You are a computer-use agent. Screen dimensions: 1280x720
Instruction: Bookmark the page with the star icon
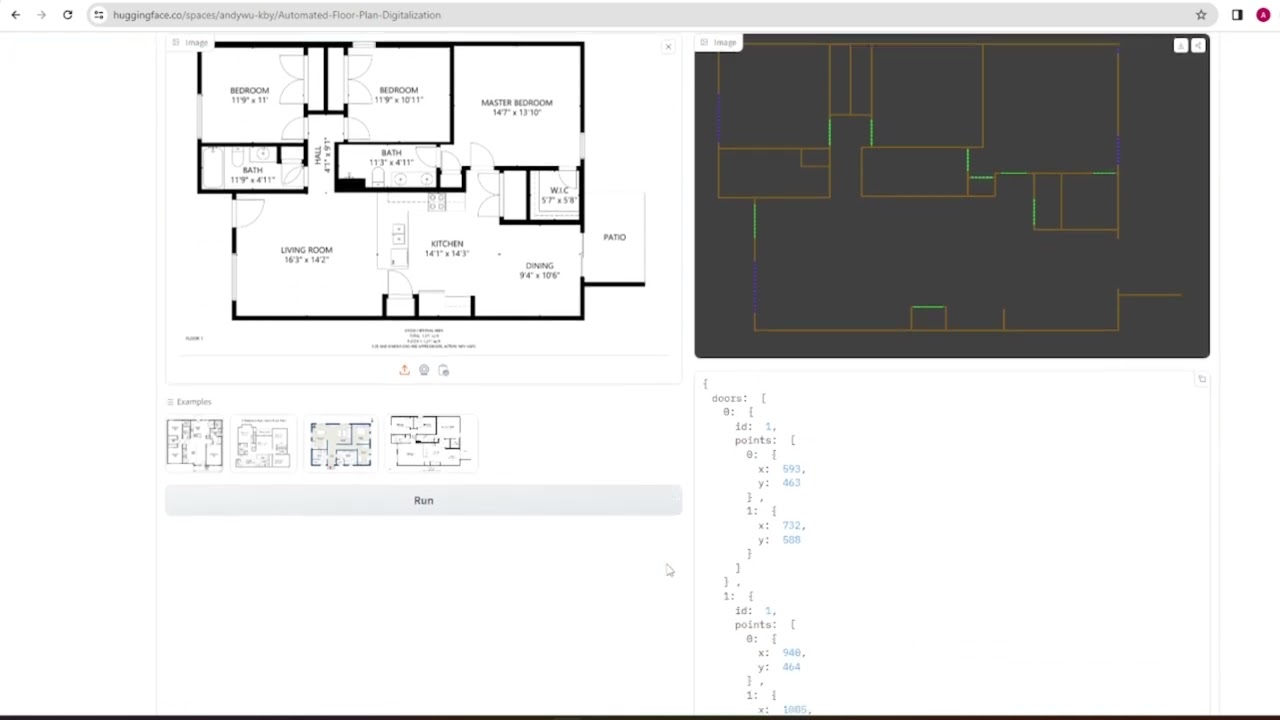click(x=1200, y=15)
